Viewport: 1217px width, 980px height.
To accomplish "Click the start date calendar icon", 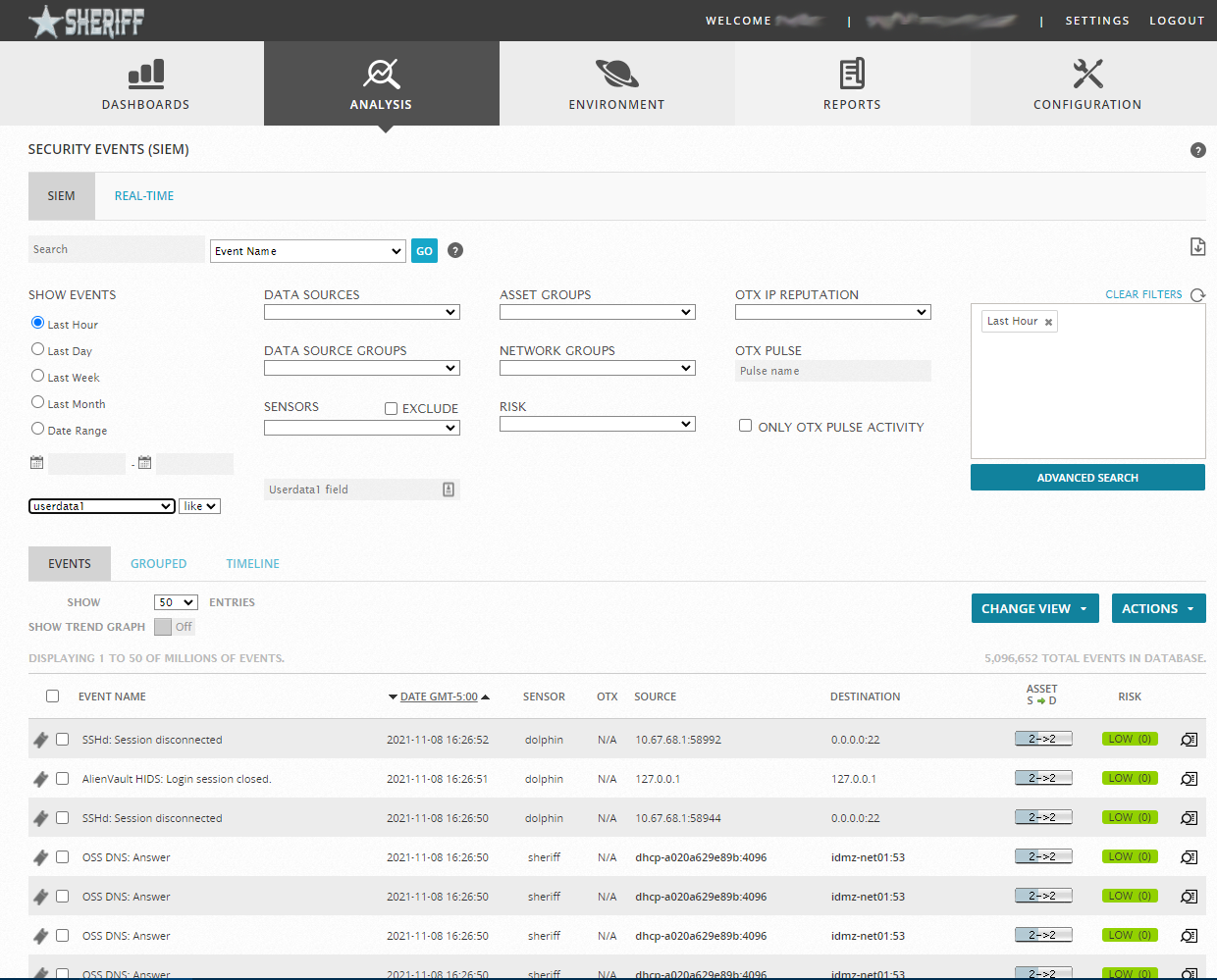I will pyautogui.click(x=37, y=463).
